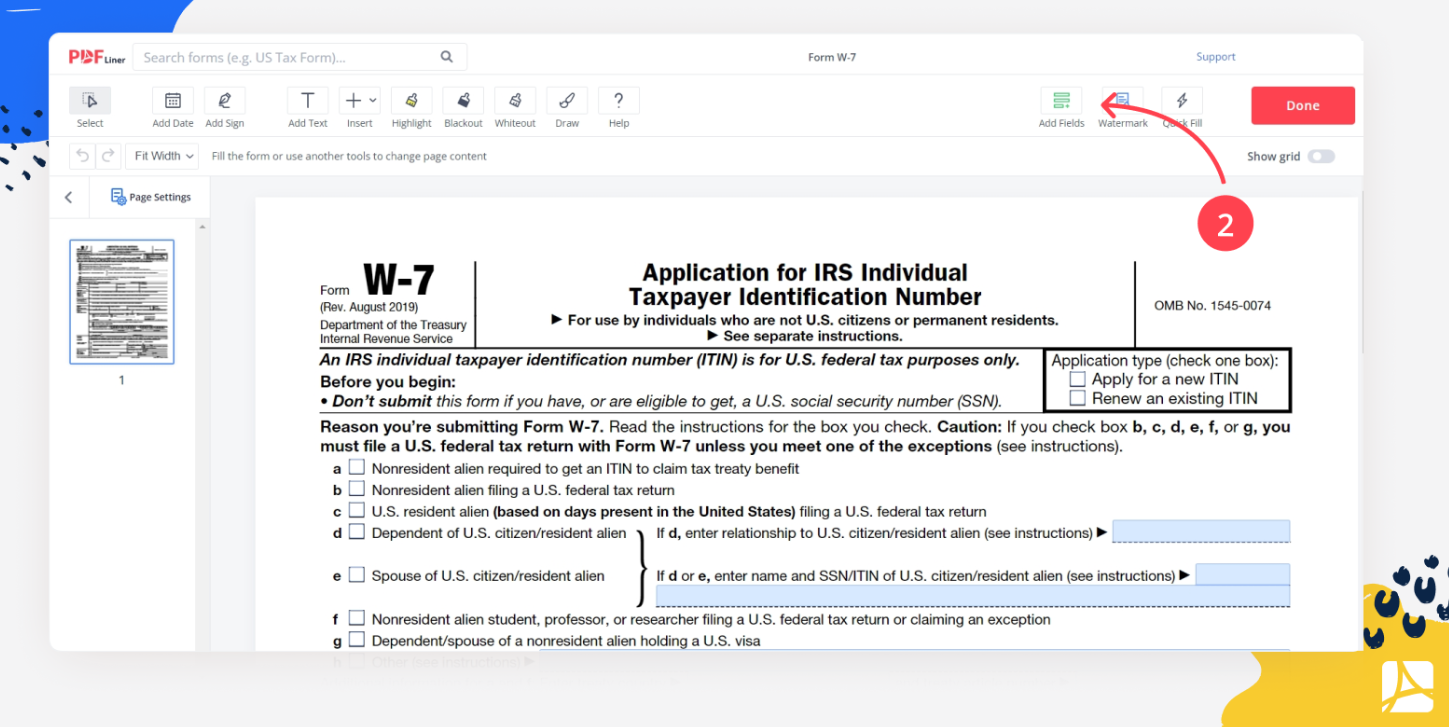Click the OMB No. 1545-0074 text

[1212, 305]
